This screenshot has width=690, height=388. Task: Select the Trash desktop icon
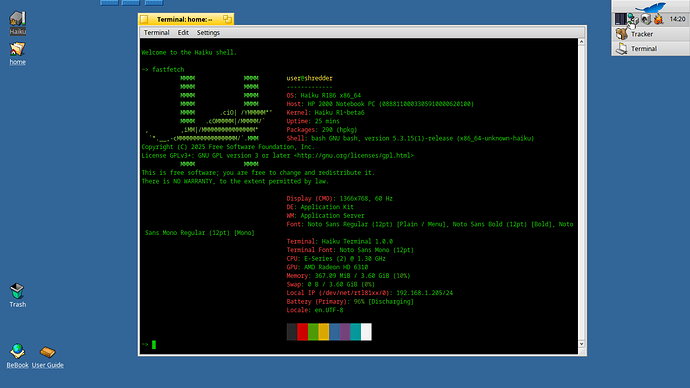(18, 295)
